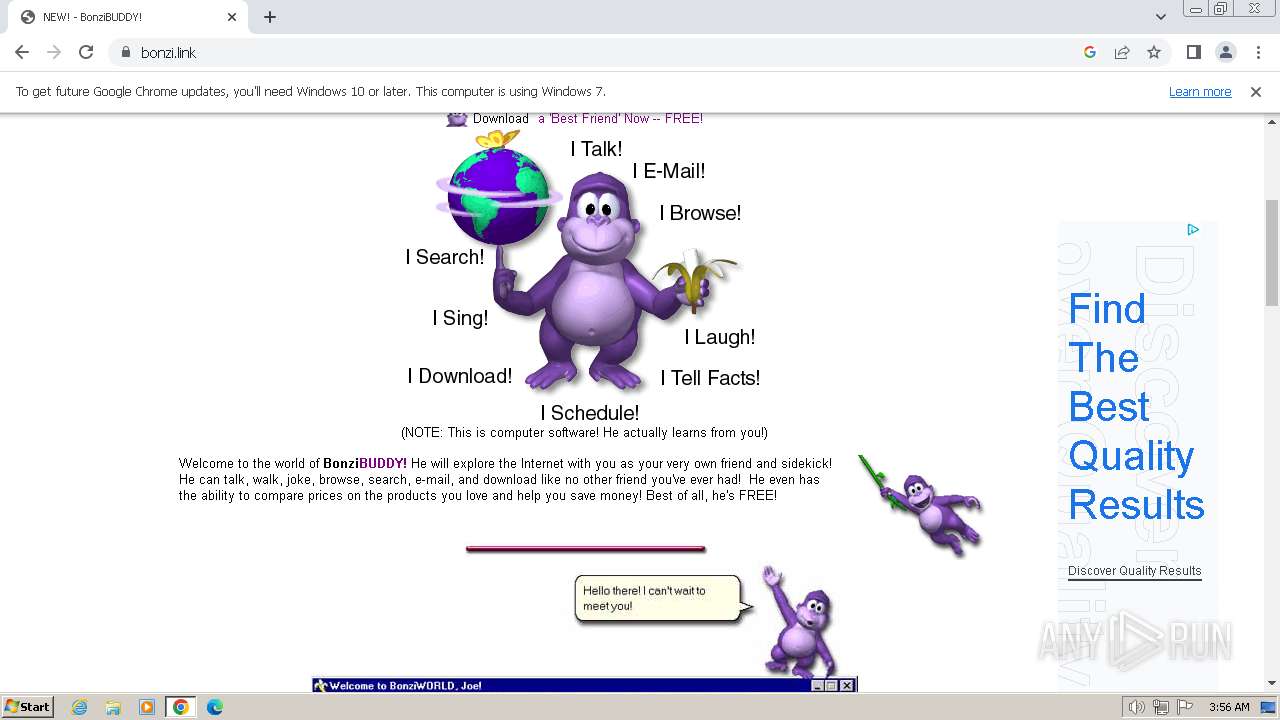Launch Microsoft Edge from the taskbar
Screen dimensions: 1280x720
click(215, 707)
